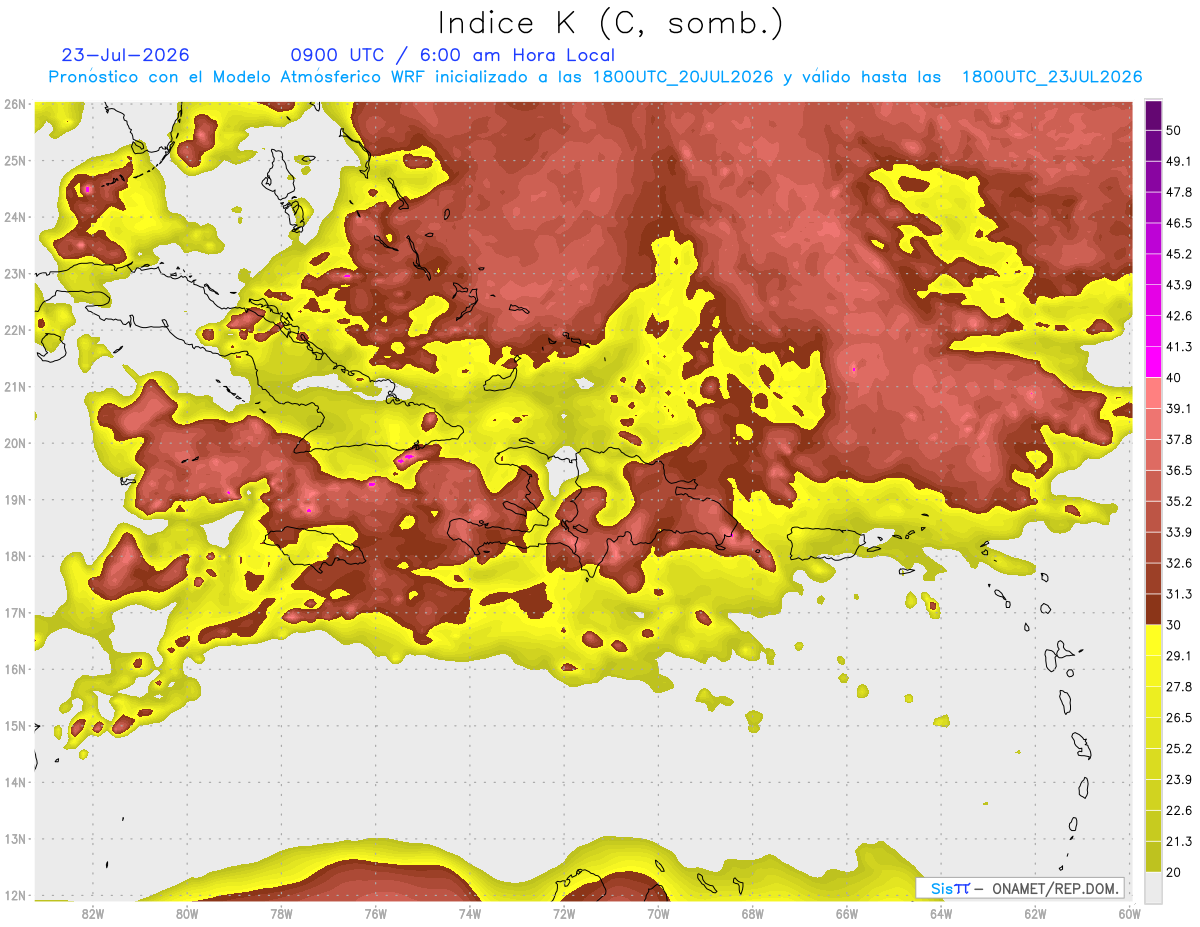The height and width of the screenshot is (927, 1200).
Task: Click the longitude axis label '76W'
Action: pyautogui.click(x=375, y=913)
